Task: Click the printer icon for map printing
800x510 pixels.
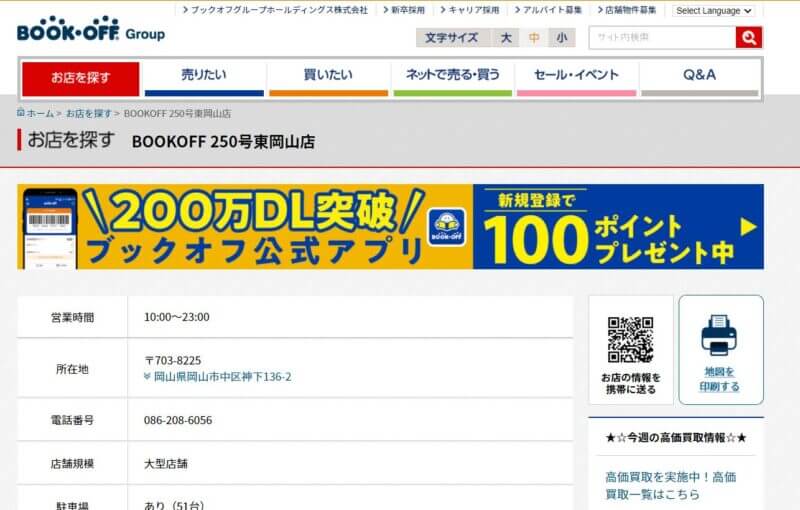Action: click(719, 335)
